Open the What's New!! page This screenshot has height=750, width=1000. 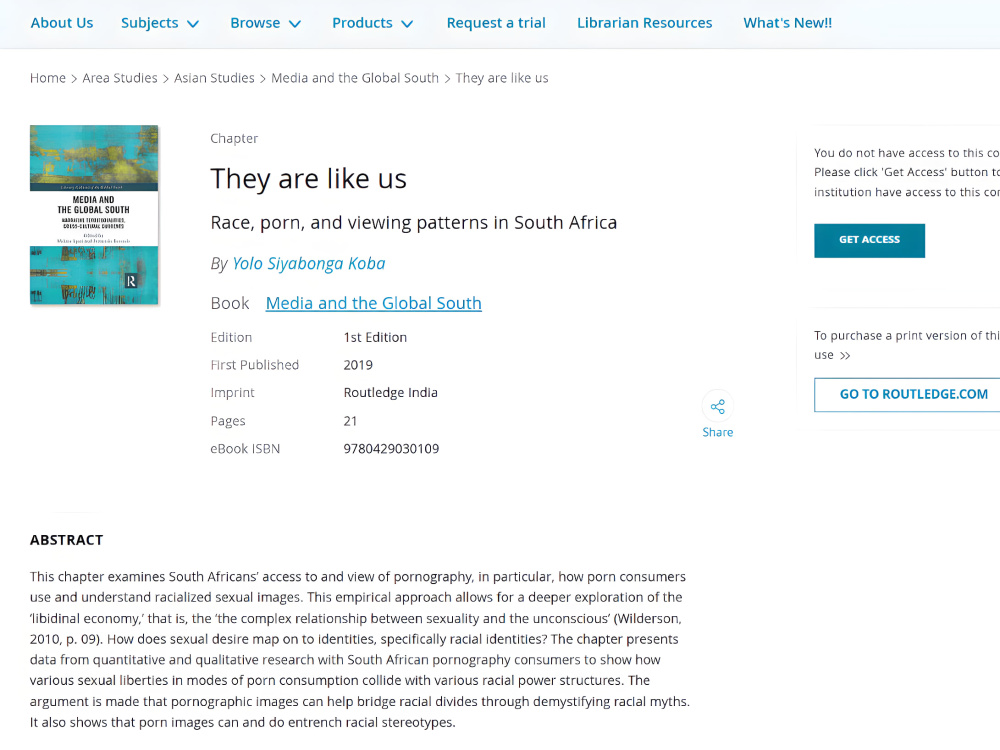pos(788,23)
